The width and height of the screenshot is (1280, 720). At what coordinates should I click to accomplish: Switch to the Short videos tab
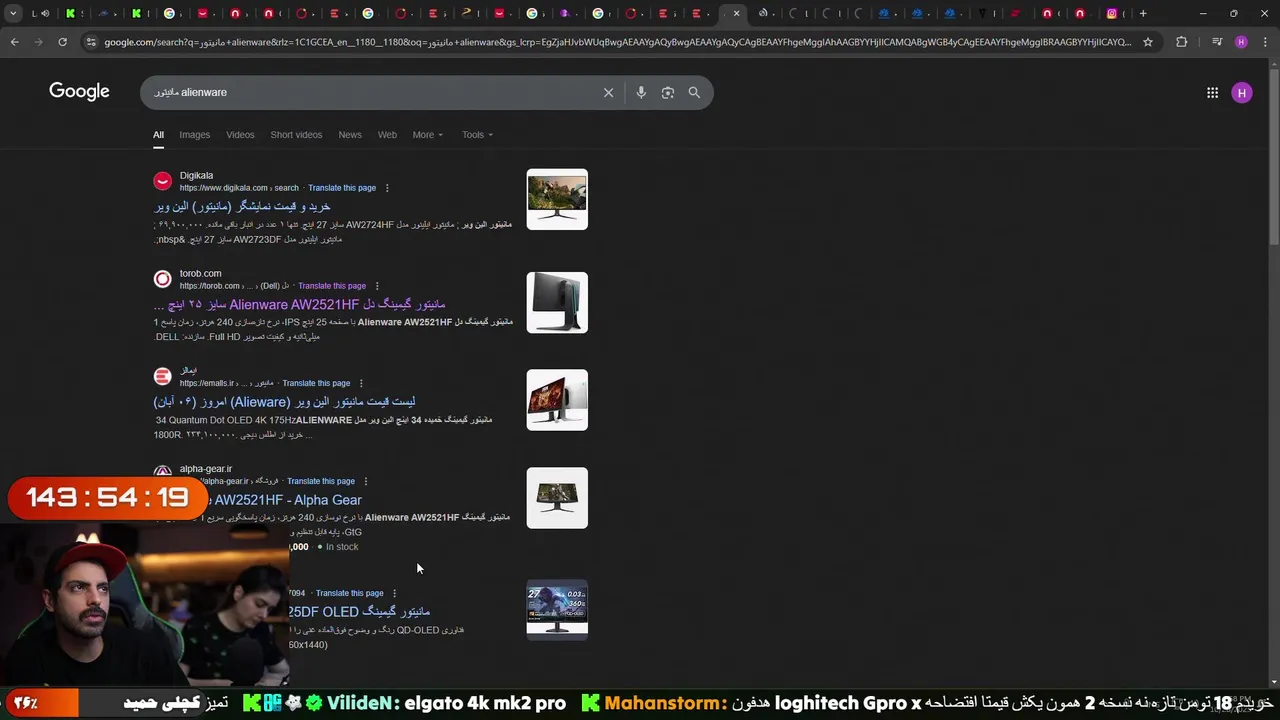(296, 135)
